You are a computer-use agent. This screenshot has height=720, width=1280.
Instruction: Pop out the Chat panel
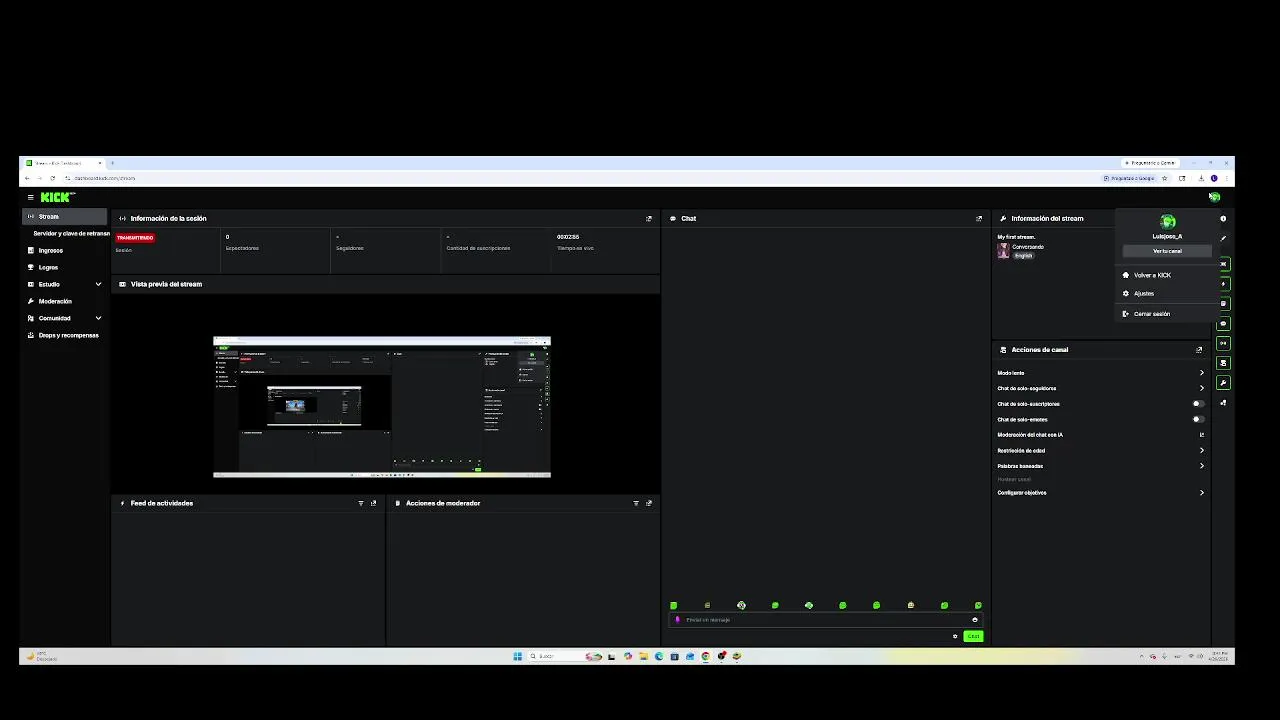click(x=979, y=218)
